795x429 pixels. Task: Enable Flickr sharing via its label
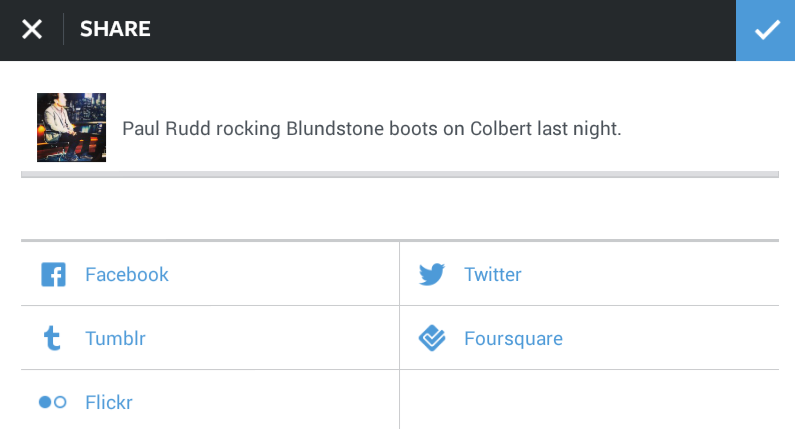(x=109, y=403)
